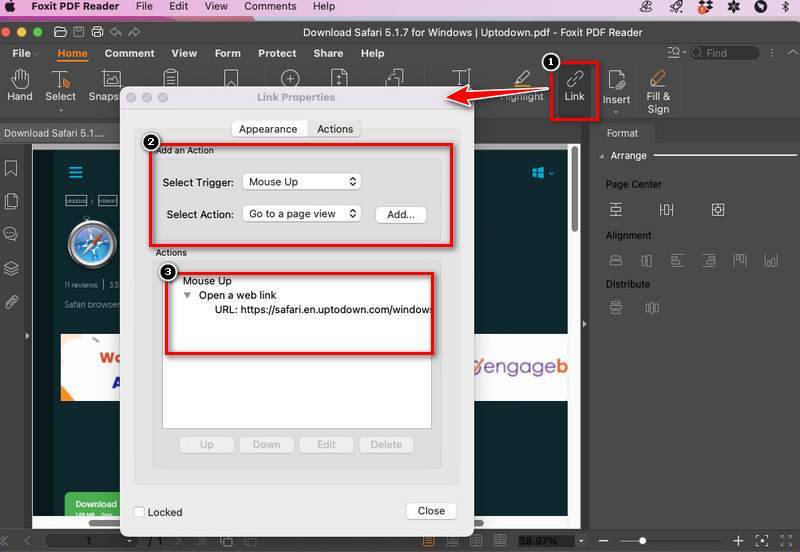Open the Form ribbon tab
Image resolution: width=800 pixels, height=552 pixels.
pos(228,53)
